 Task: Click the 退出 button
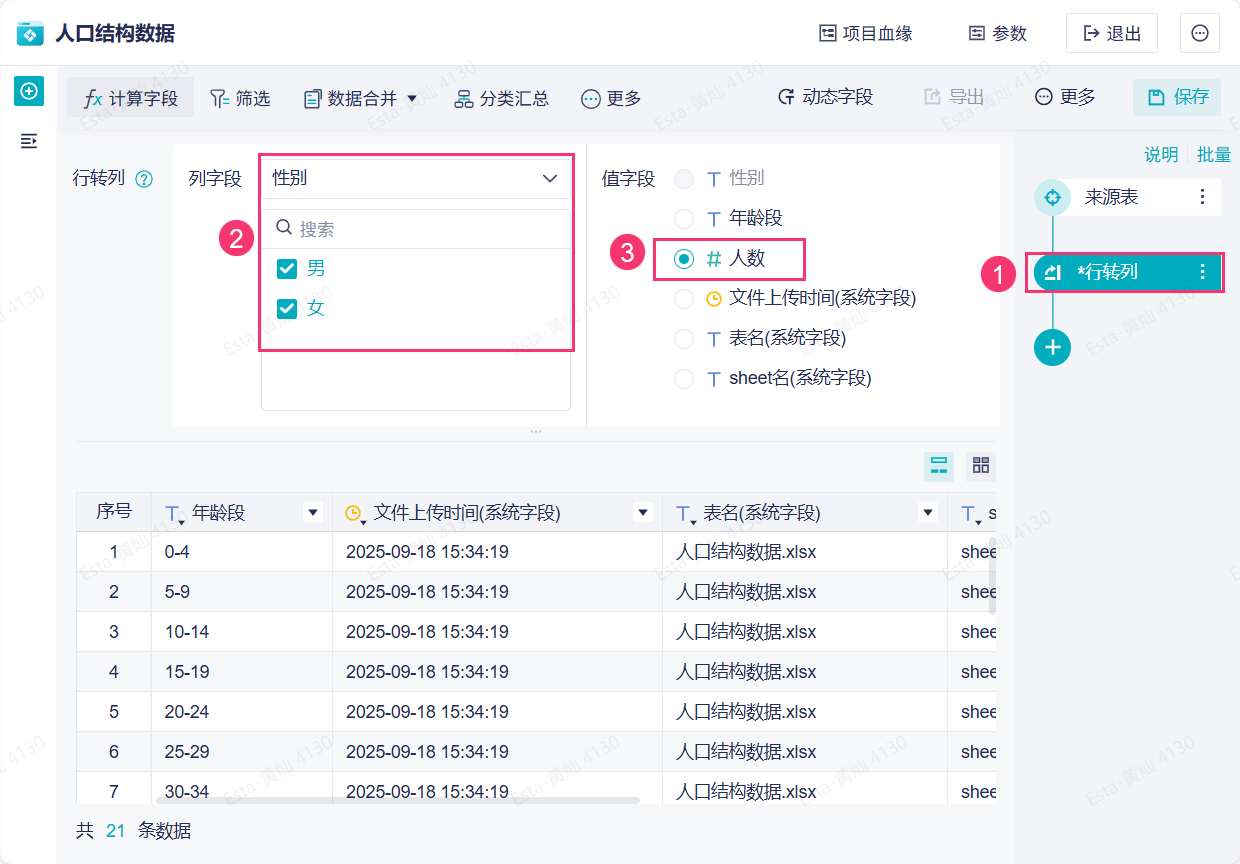point(1111,34)
